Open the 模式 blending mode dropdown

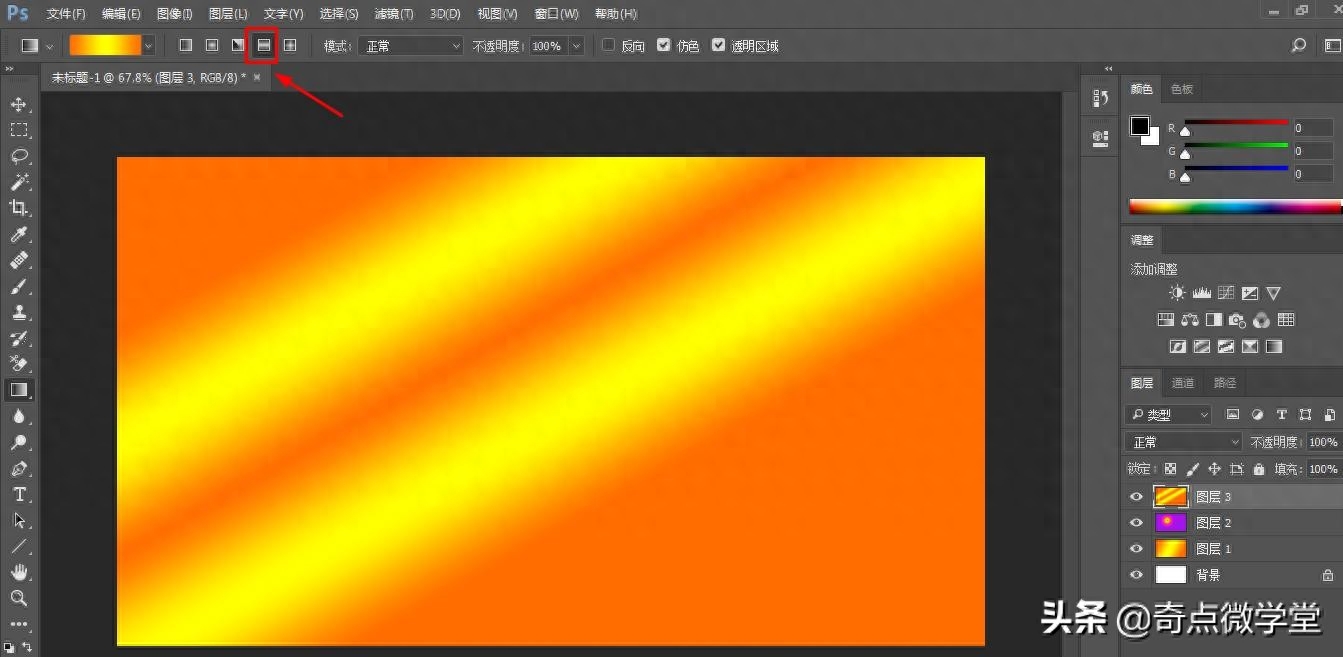click(x=412, y=46)
